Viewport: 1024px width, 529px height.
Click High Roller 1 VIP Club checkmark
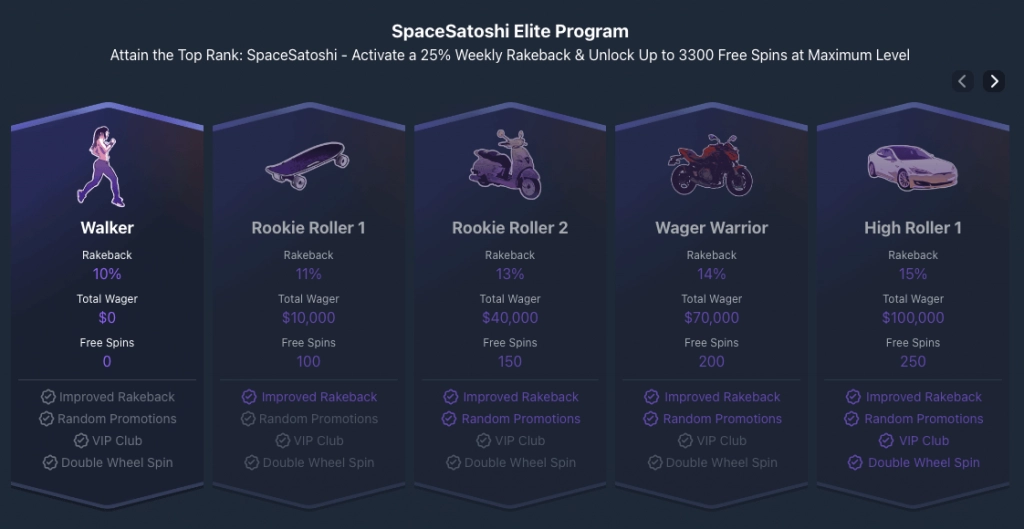[x=886, y=440]
